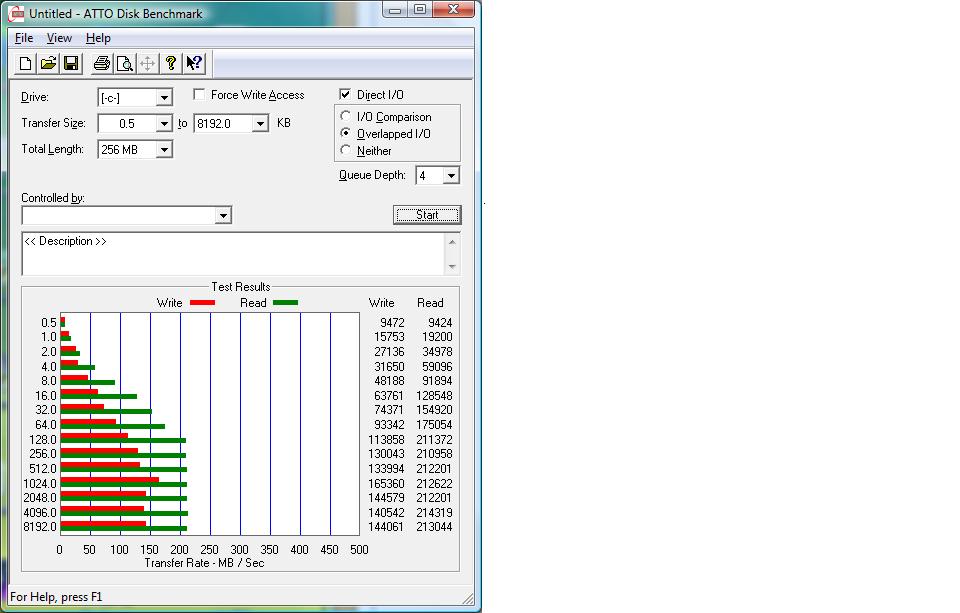Image resolution: width=960 pixels, height=613 pixels.
Task: Click the ATTO app icon in title bar
Action: pyautogui.click(x=17, y=13)
